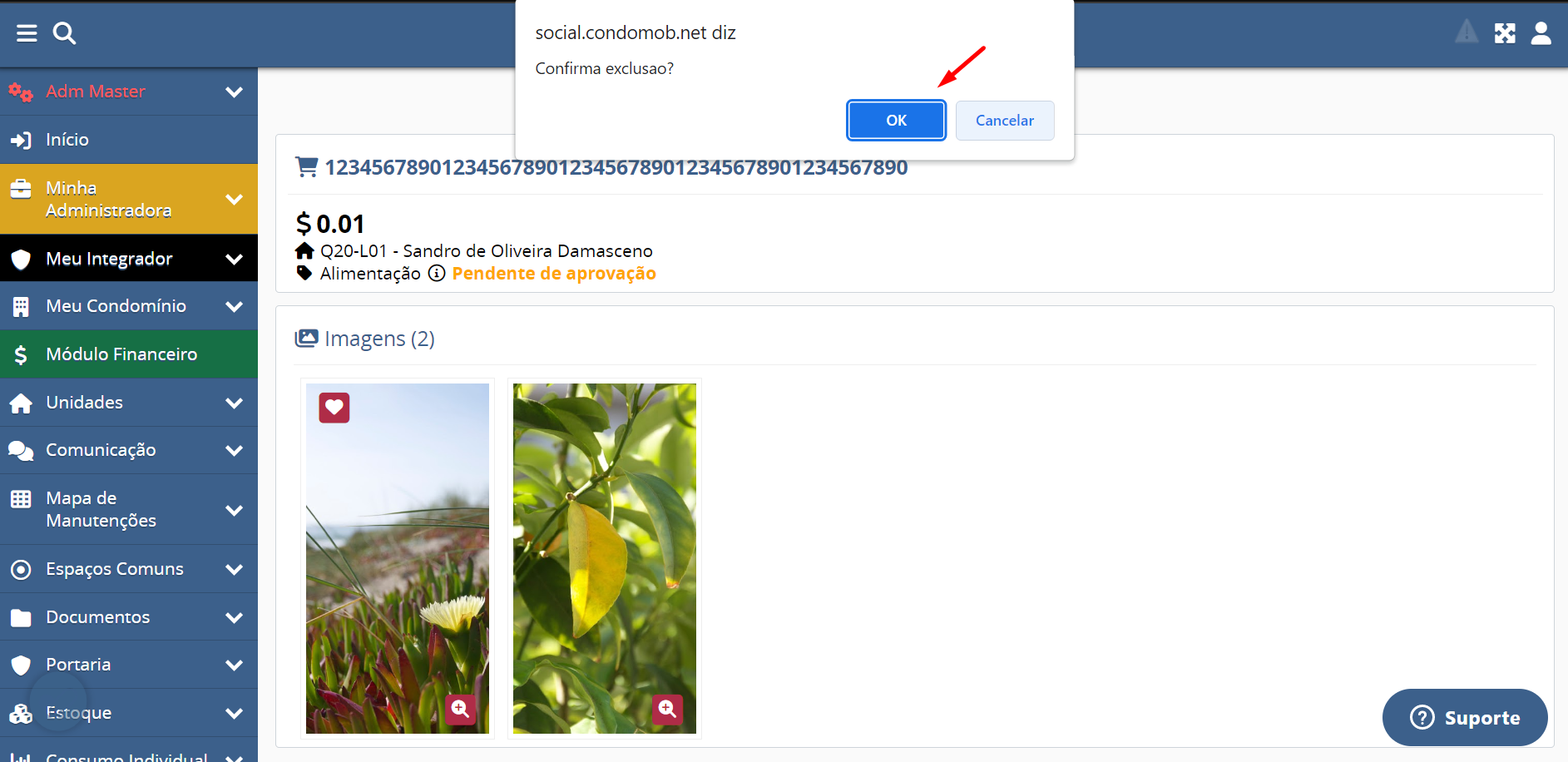Open the hamburger menu icon
Image resolution: width=1568 pixels, height=762 pixels.
(27, 33)
